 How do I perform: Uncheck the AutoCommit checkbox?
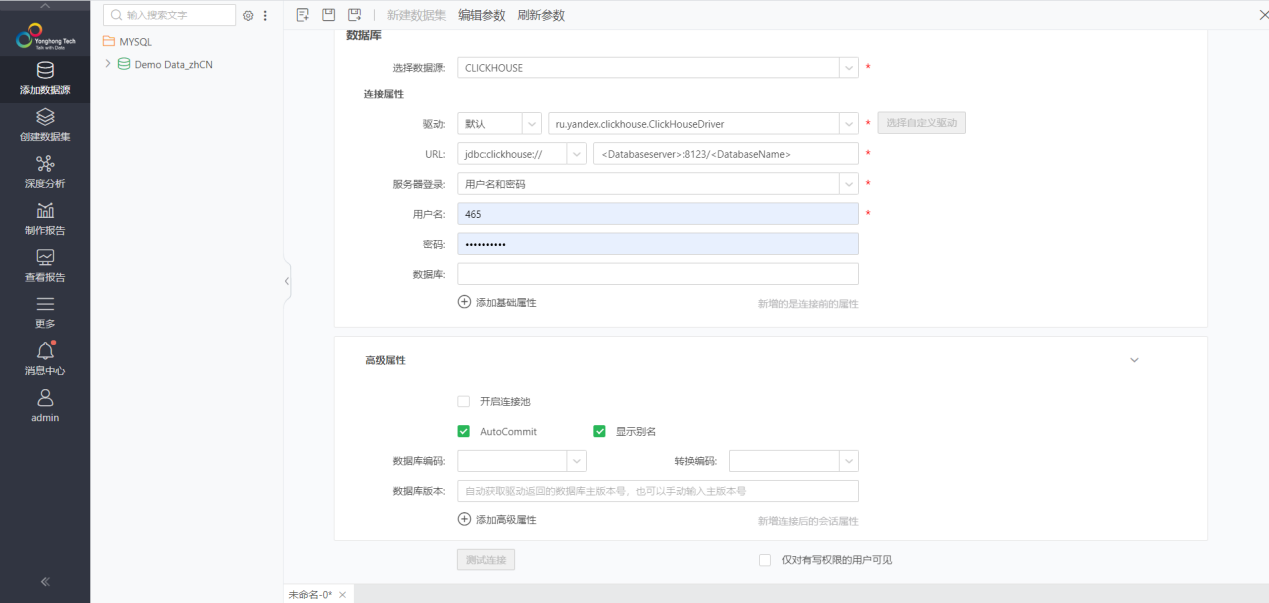463,432
